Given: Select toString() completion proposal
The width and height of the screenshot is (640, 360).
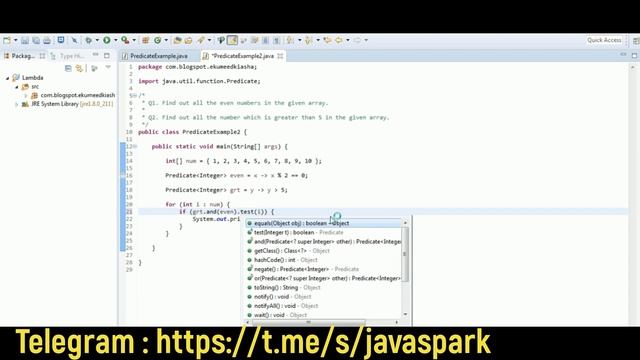Looking at the screenshot, I should tap(324, 288).
